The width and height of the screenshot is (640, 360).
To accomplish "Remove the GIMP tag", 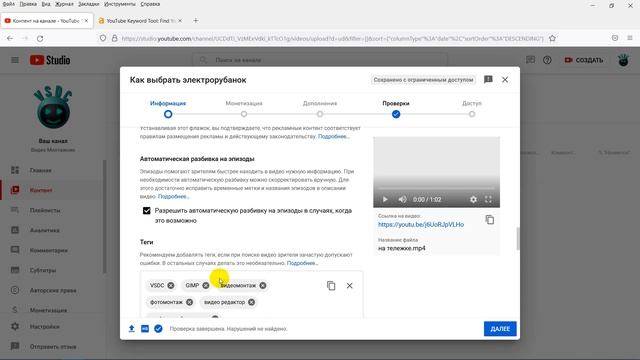I will pyautogui.click(x=206, y=285).
